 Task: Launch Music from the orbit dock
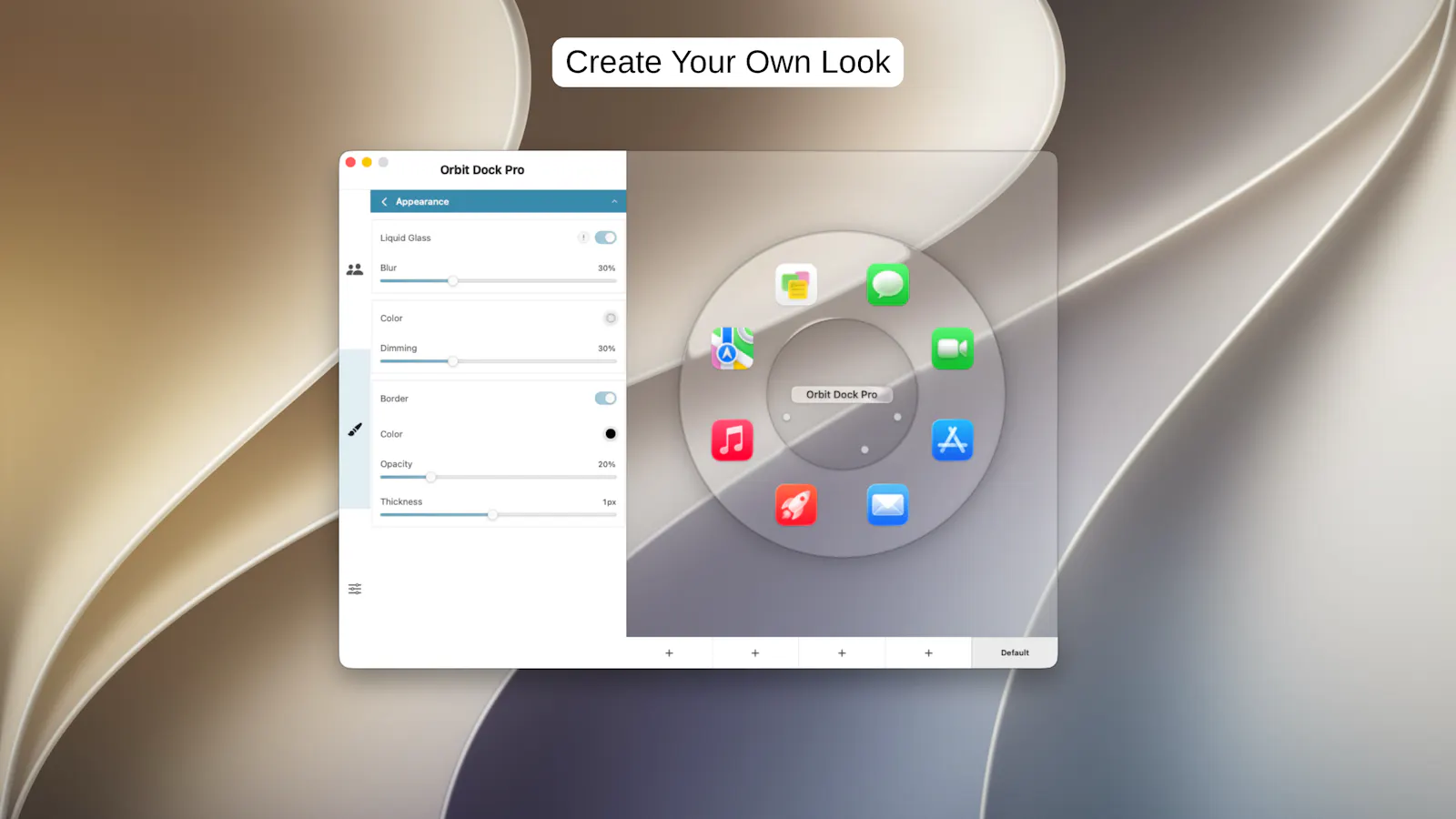tap(733, 440)
